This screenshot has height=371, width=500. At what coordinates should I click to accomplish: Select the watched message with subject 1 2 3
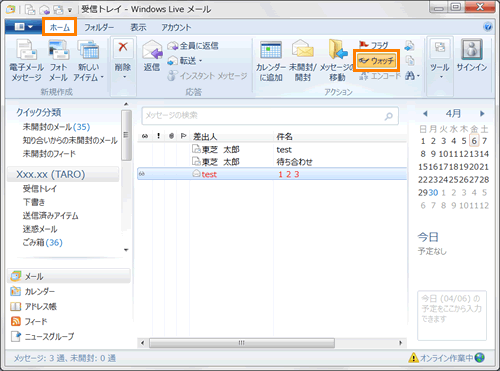272,174
